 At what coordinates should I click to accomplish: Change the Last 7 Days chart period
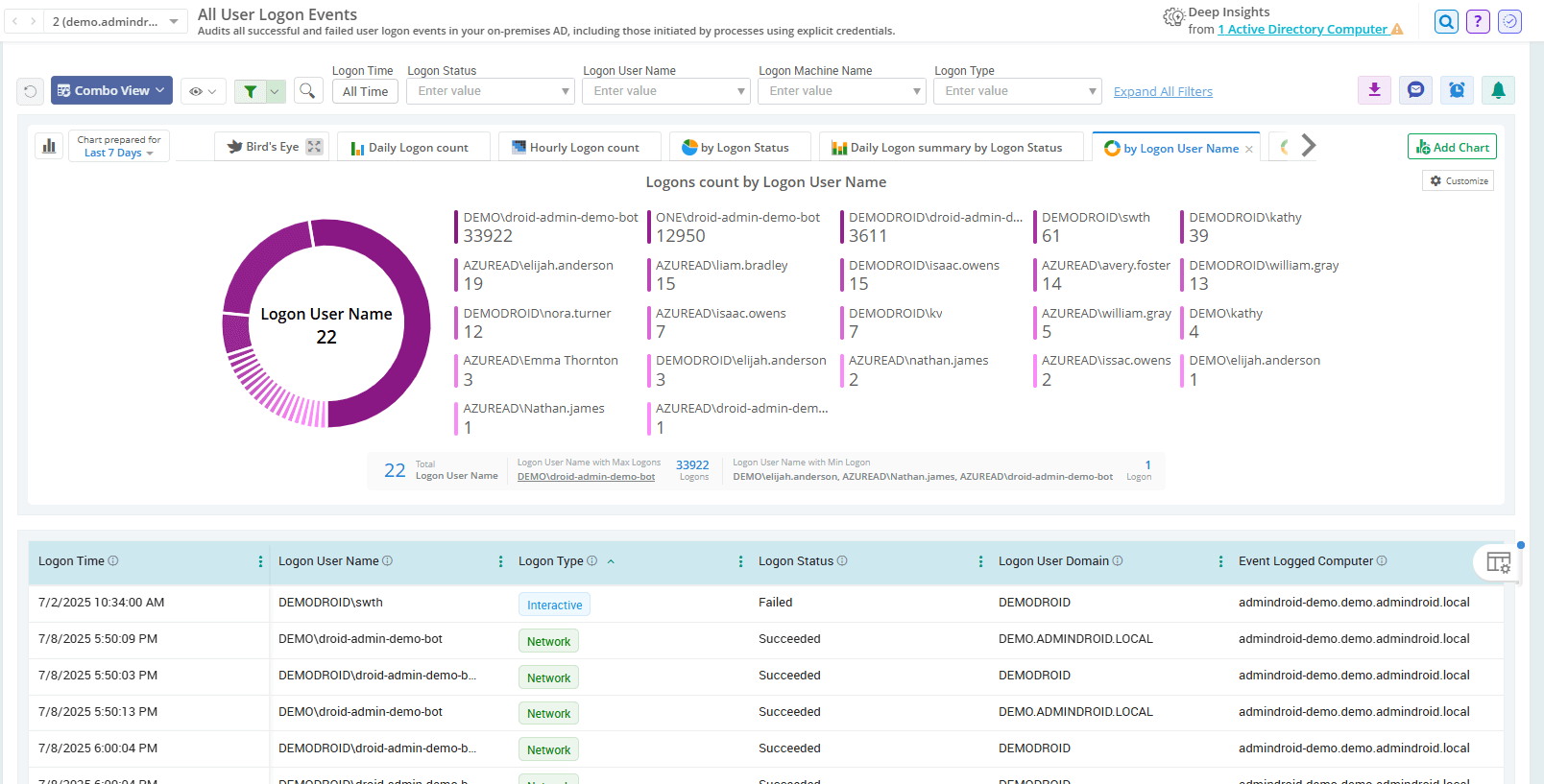click(x=118, y=154)
